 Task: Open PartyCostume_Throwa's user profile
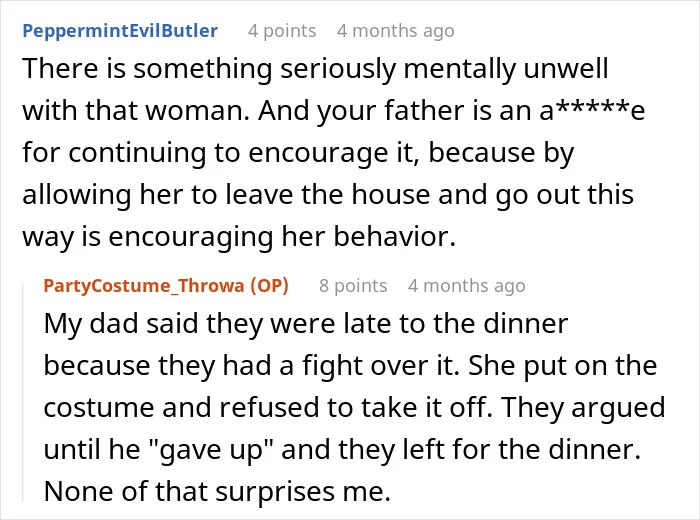pyautogui.click(x=144, y=286)
